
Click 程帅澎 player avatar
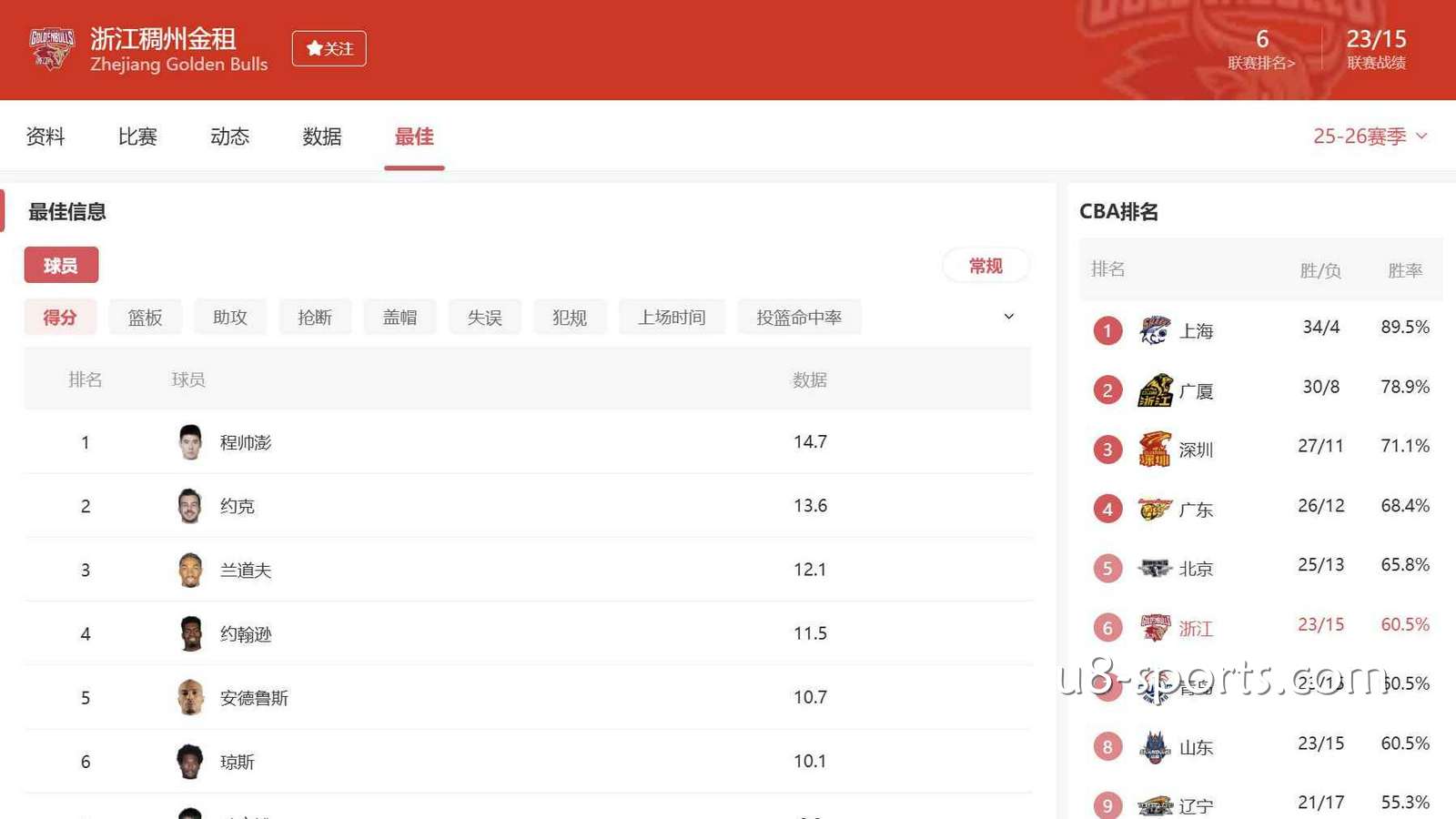(190, 442)
